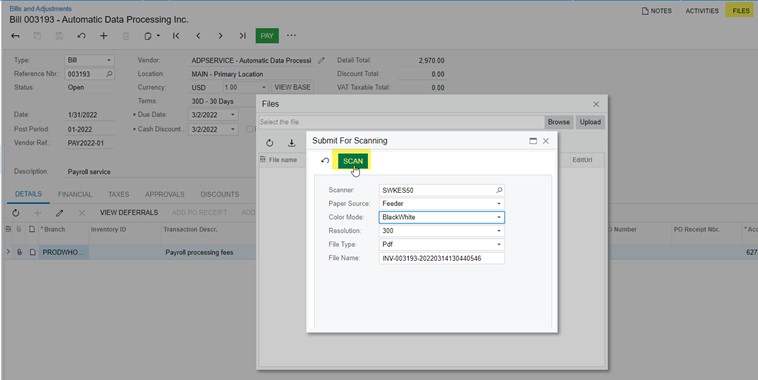Go to the previous record
Image resolution: width=758 pixels, height=380 pixels.
[198, 36]
